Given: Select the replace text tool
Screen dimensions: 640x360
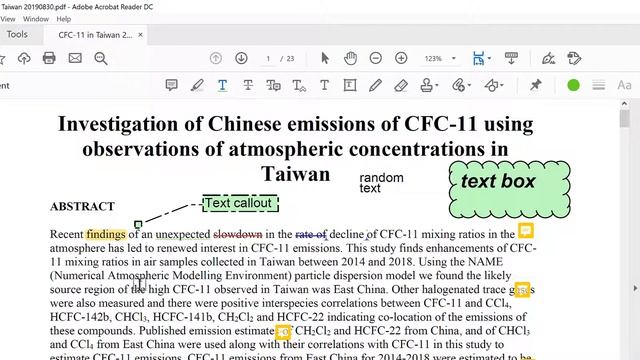Looking at the screenshot, I should (x=273, y=85).
